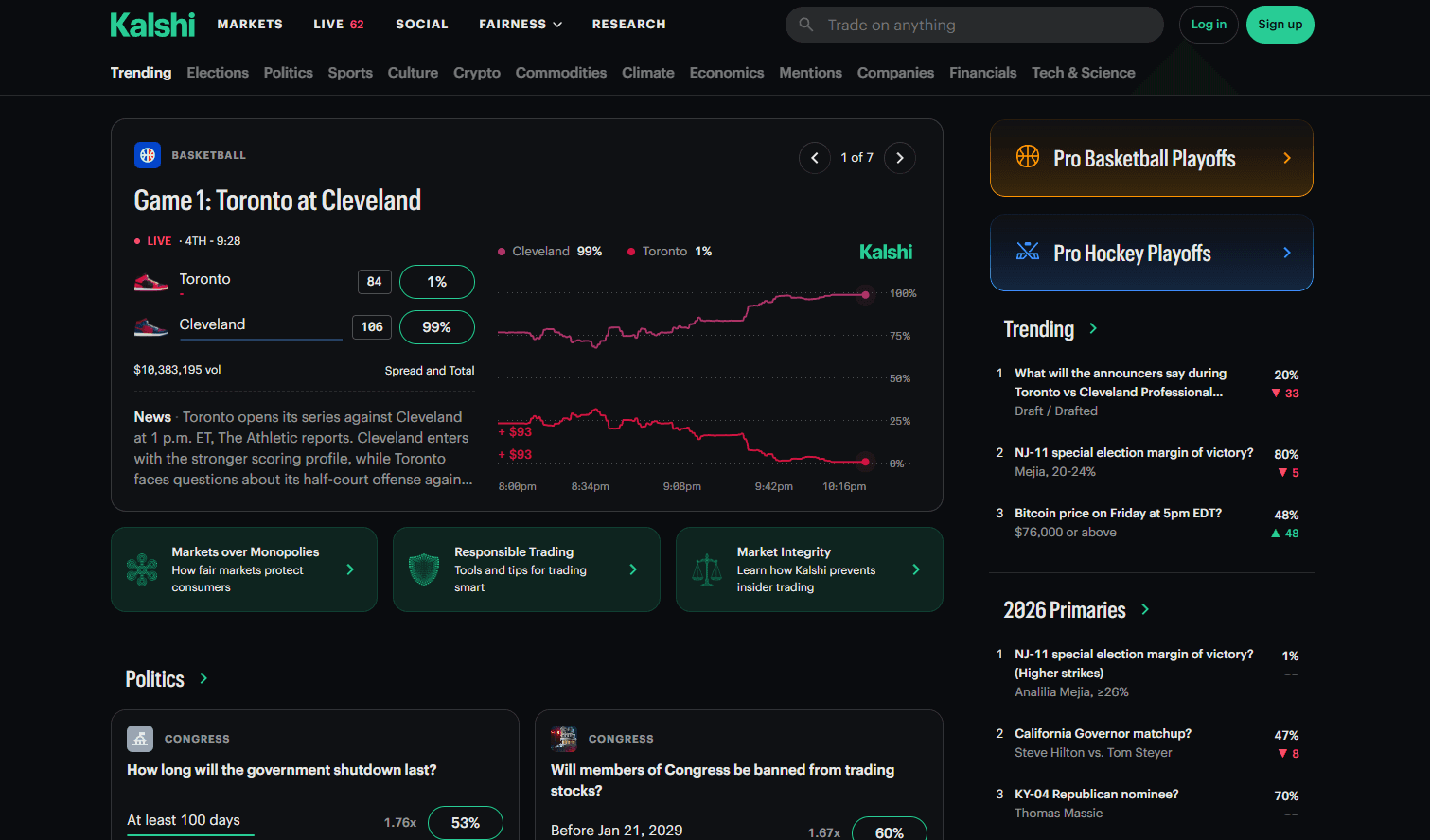This screenshot has height=840, width=1430.
Task: Open Markets over Monopolies arrow
Action: (x=350, y=569)
